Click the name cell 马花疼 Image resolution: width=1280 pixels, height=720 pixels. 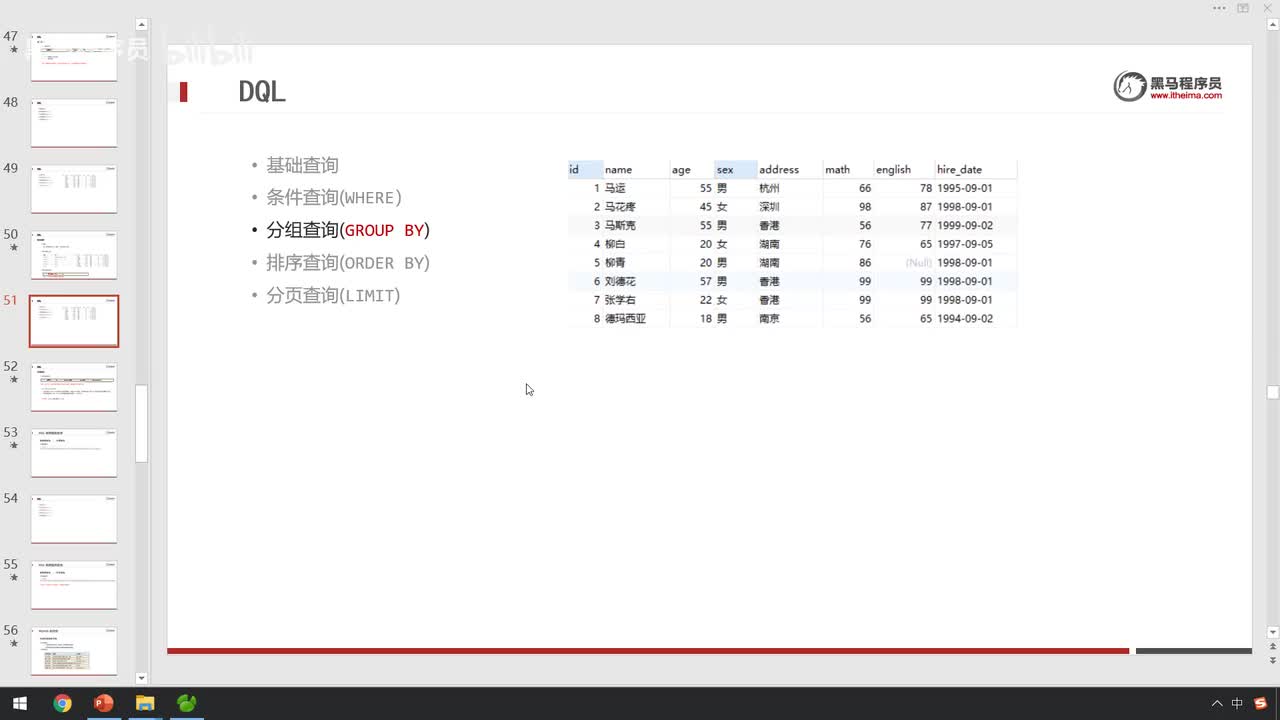click(620, 207)
